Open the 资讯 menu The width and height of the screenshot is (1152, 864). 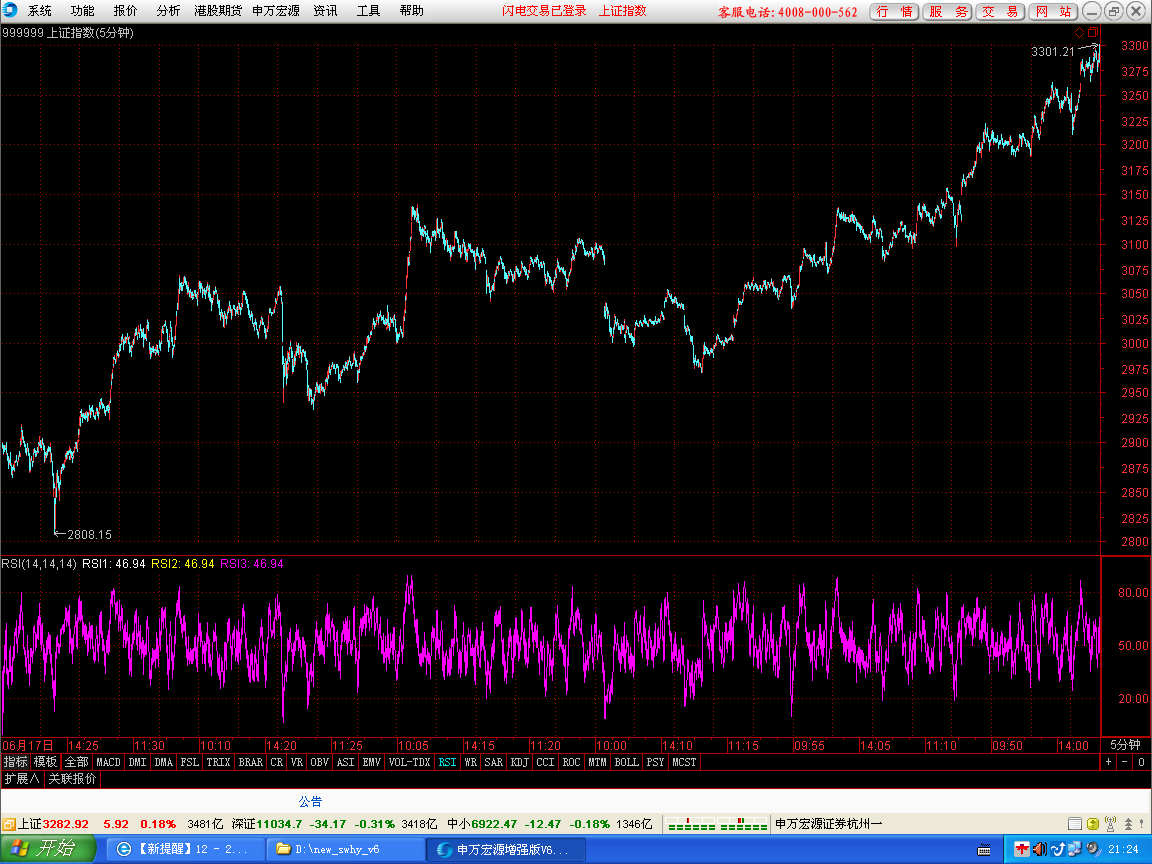(x=325, y=10)
